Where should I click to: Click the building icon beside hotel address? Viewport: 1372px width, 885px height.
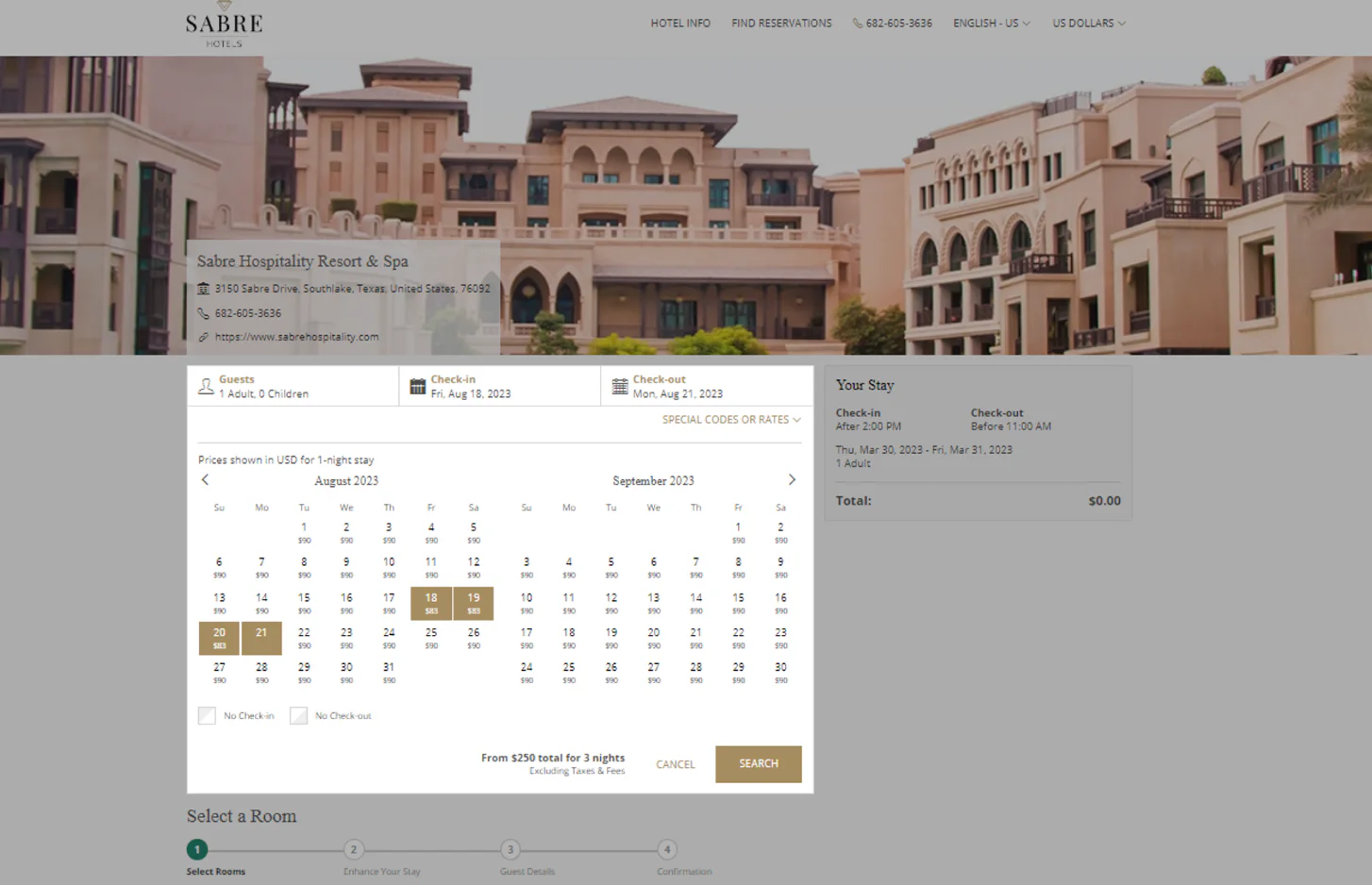(203, 289)
